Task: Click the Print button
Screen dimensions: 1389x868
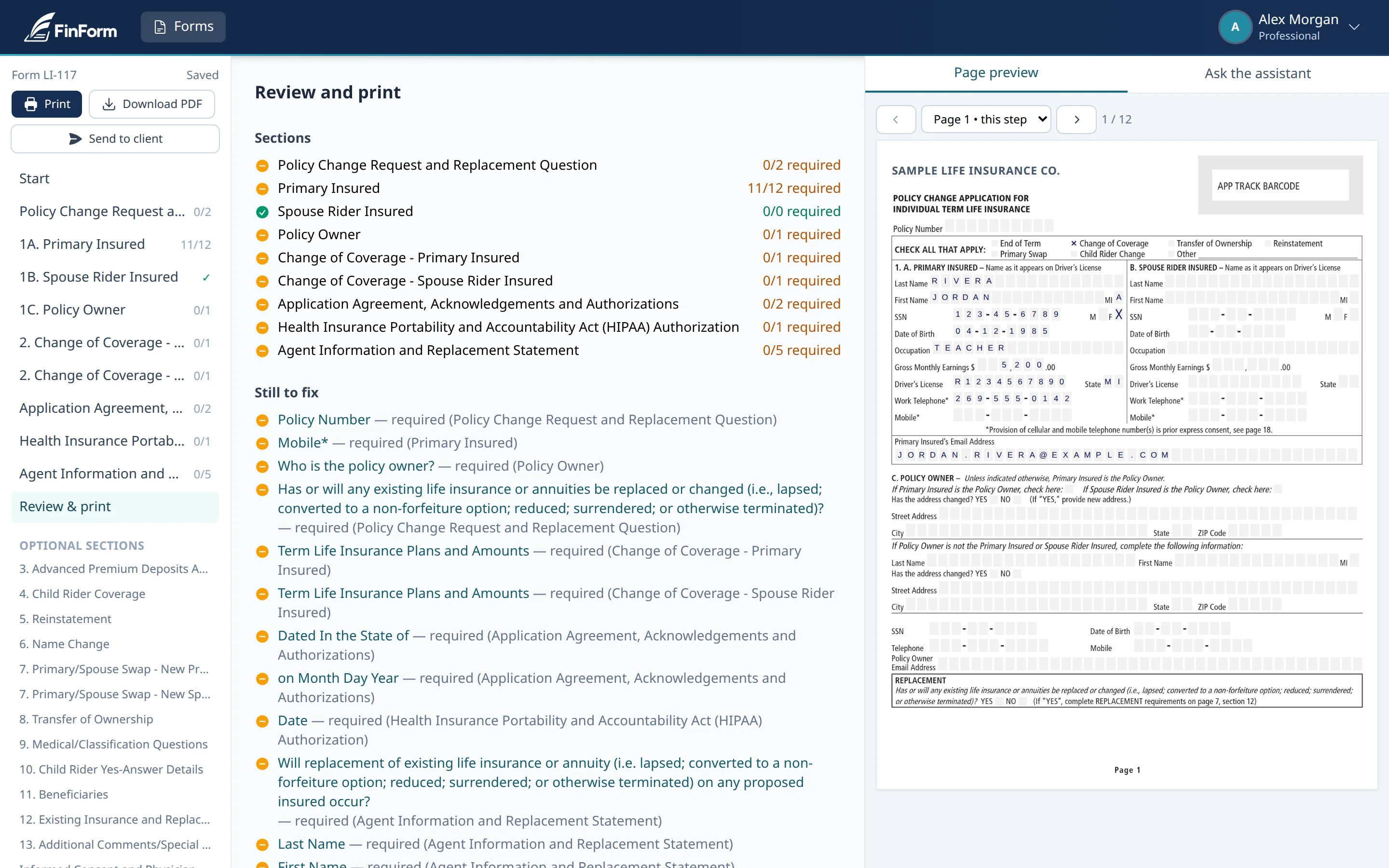Action: [46, 104]
